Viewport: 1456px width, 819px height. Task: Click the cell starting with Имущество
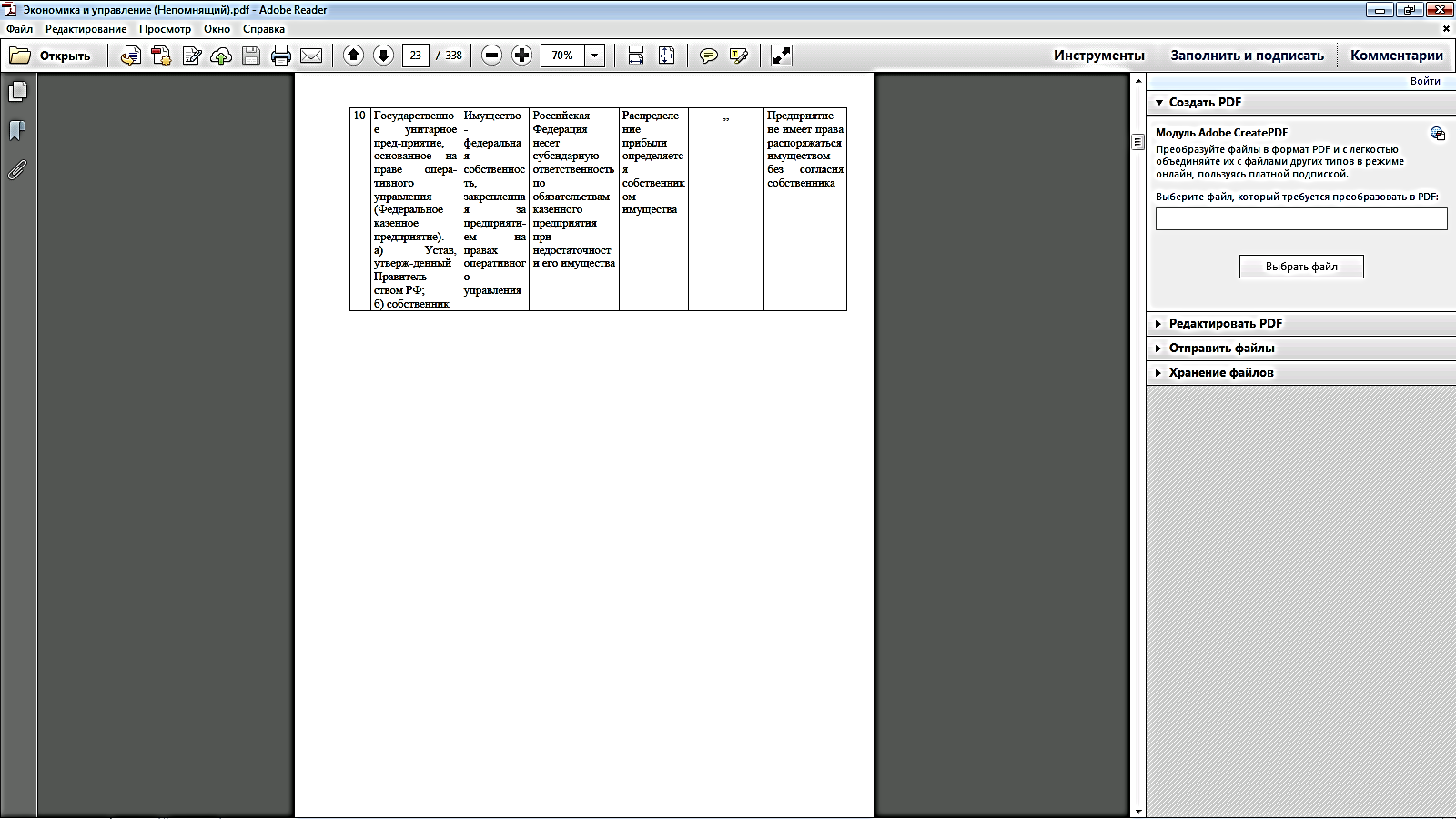(494, 209)
